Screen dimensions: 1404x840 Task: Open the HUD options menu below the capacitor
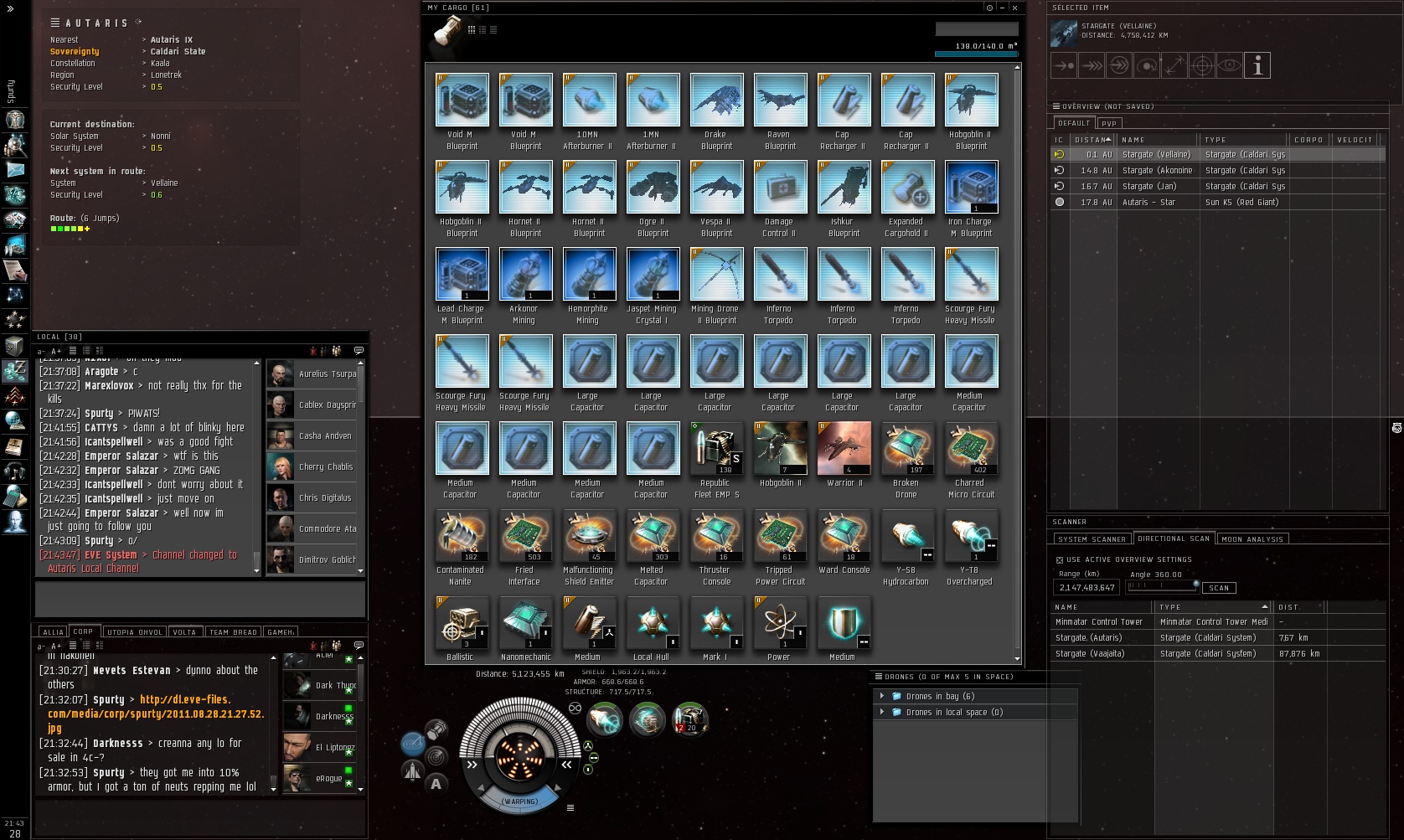point(570,808)
